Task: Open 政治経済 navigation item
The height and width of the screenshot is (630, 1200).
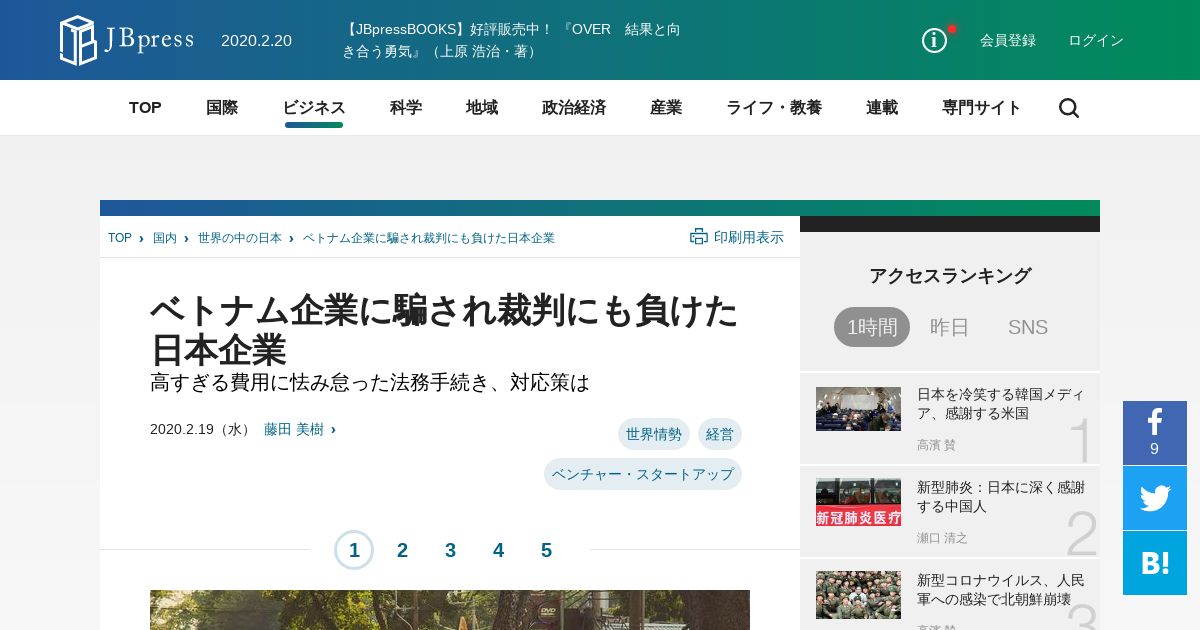Action: (x=574, y=108)
